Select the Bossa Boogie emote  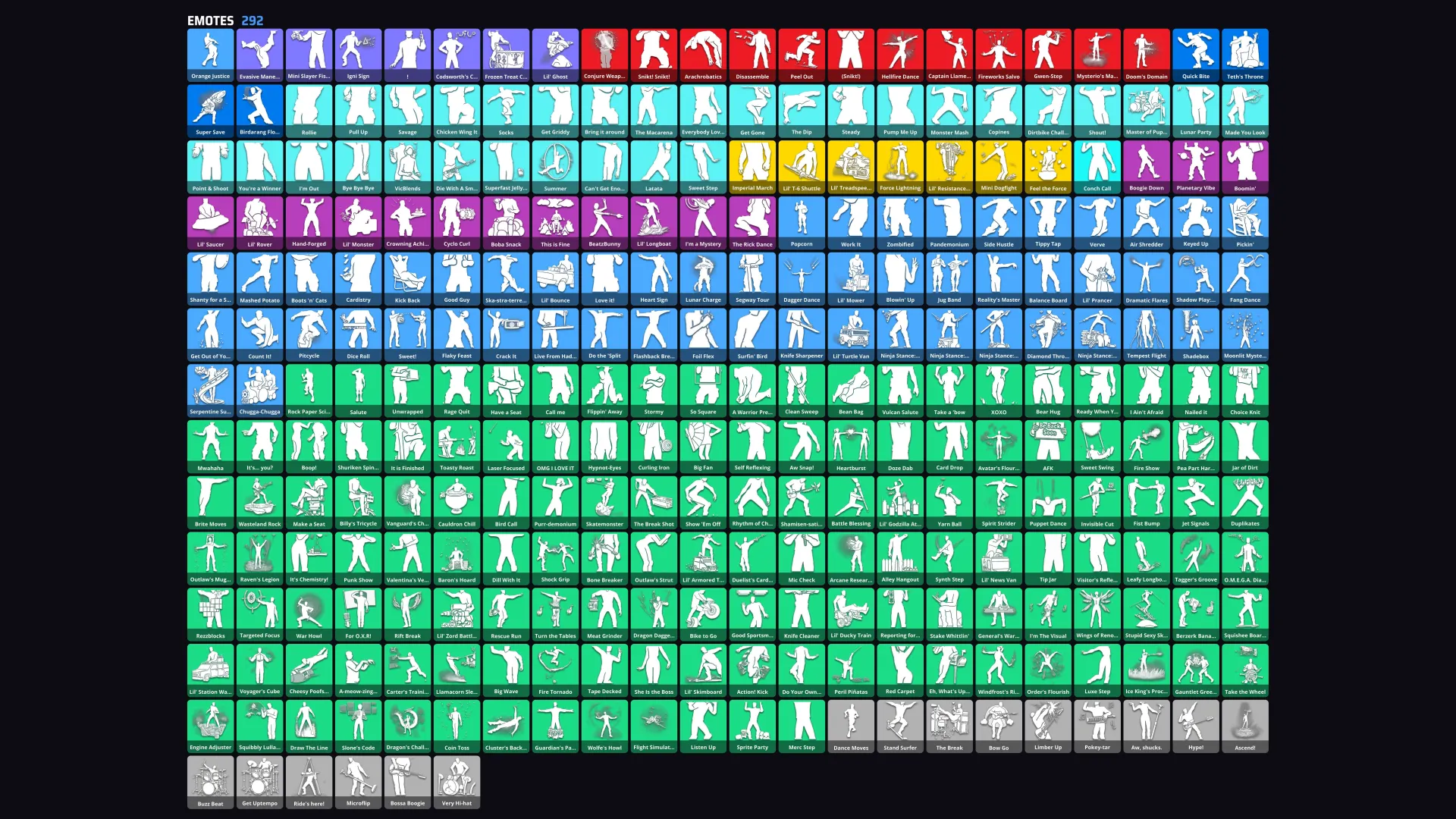tap(407, 782)
